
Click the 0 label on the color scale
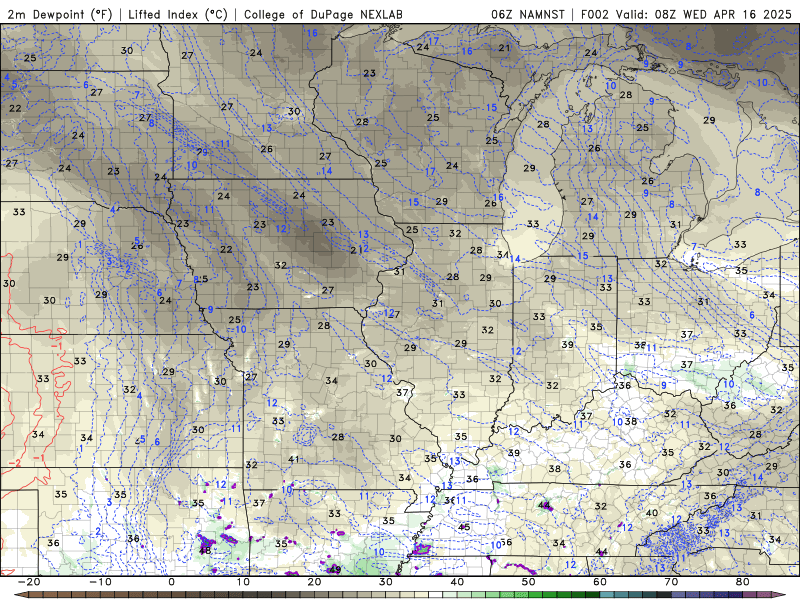171,582
